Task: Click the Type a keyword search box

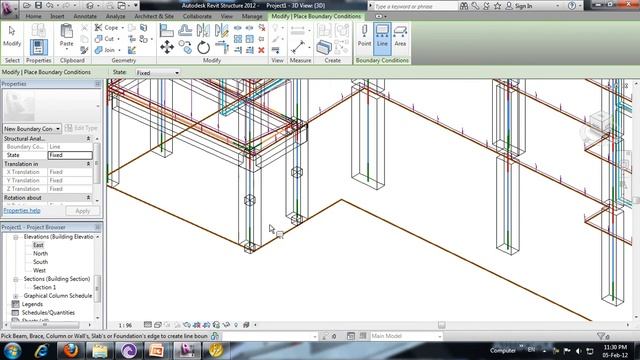Action: [416, 6]
